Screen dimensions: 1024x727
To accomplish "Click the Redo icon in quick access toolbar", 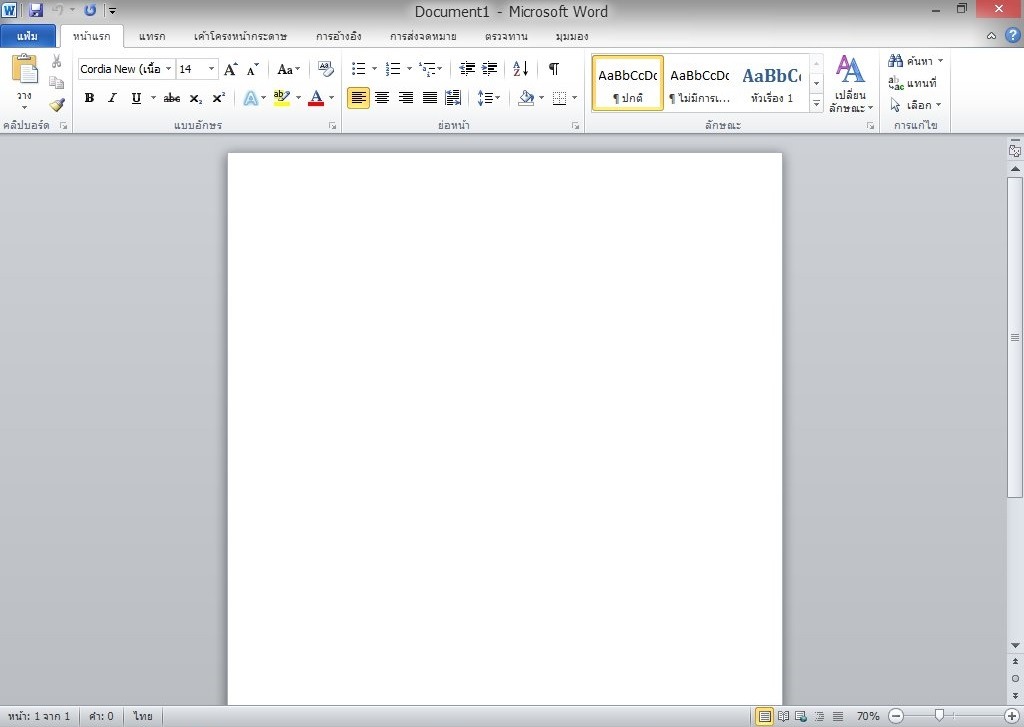I will [90, 10].
